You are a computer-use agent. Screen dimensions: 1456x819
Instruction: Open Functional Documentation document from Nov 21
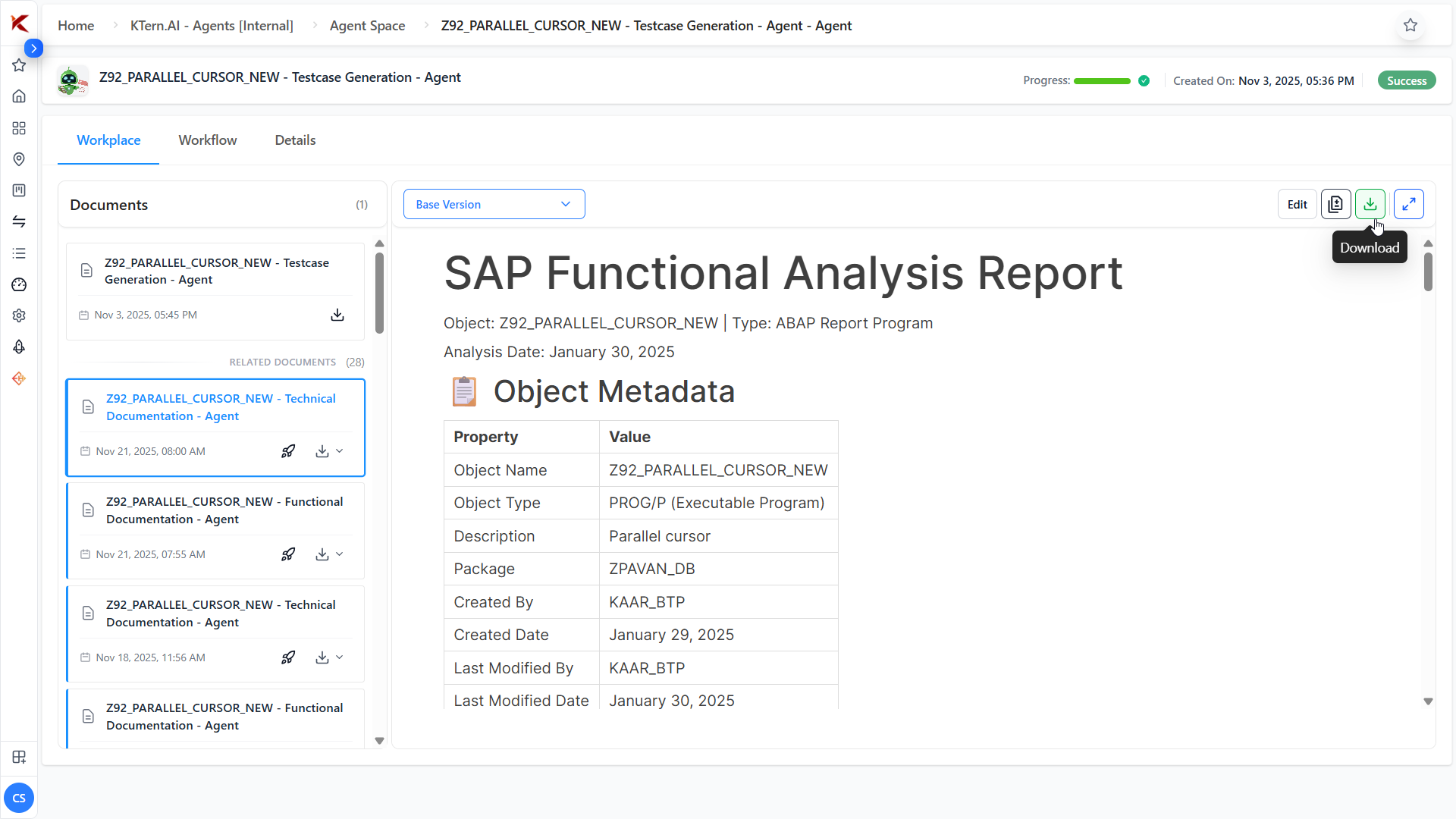coord(224,510)
